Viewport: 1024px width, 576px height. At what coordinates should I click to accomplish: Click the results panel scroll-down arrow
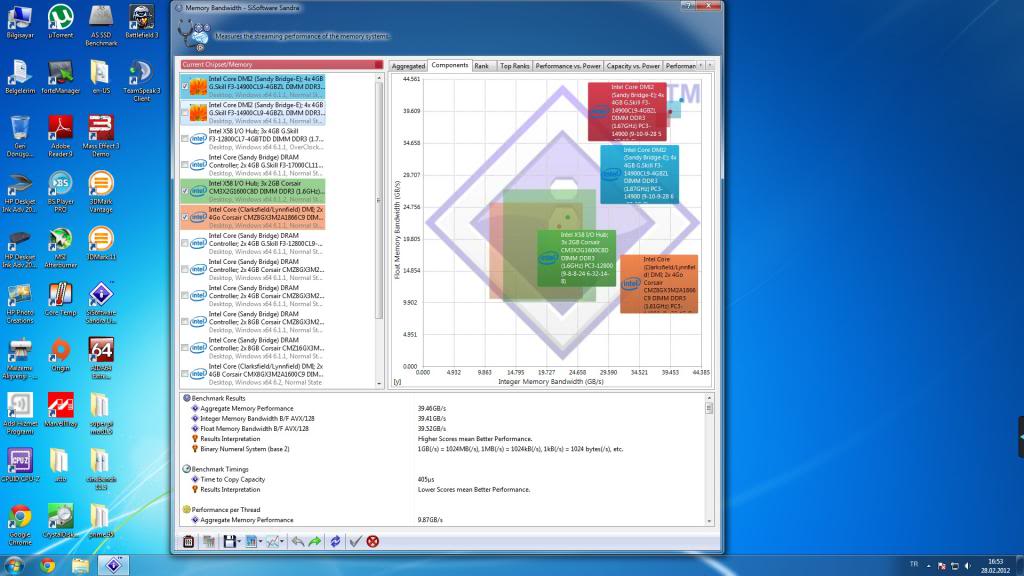click(x=709, y=521)
